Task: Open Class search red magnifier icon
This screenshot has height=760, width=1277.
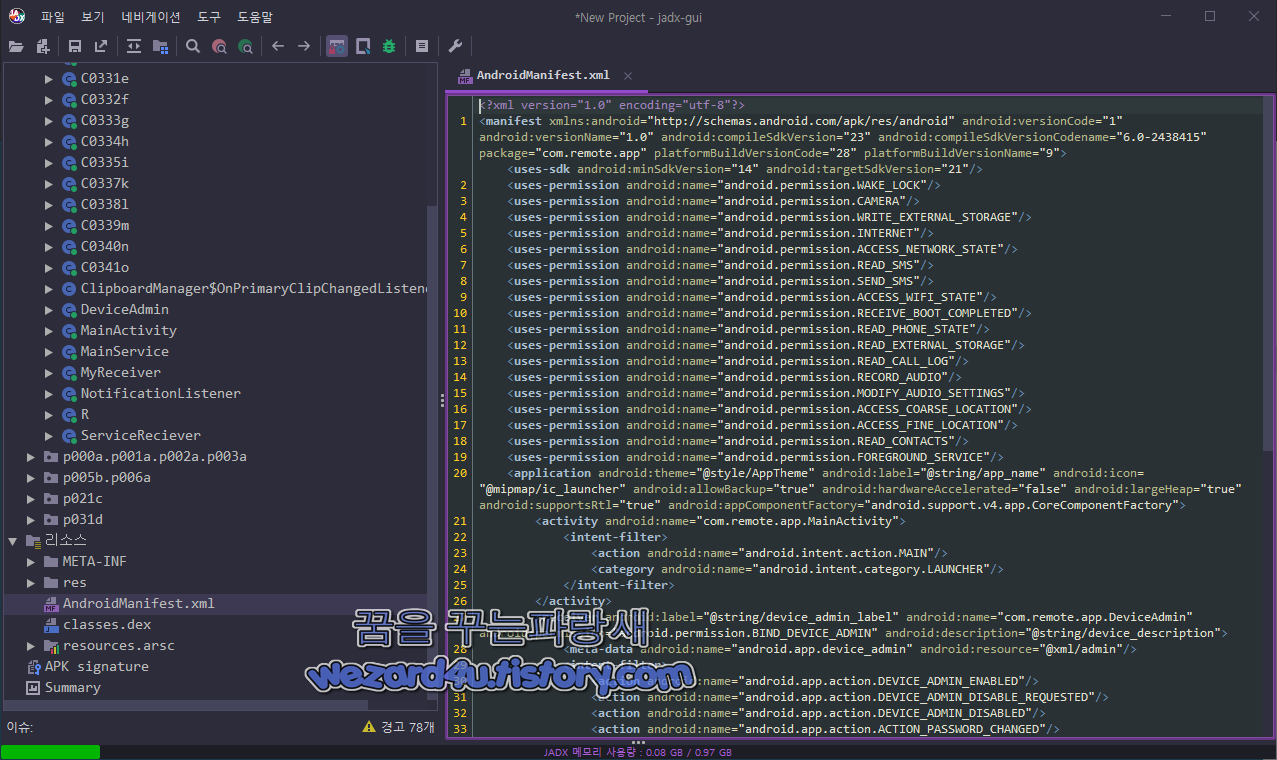Action: [219, 46]
